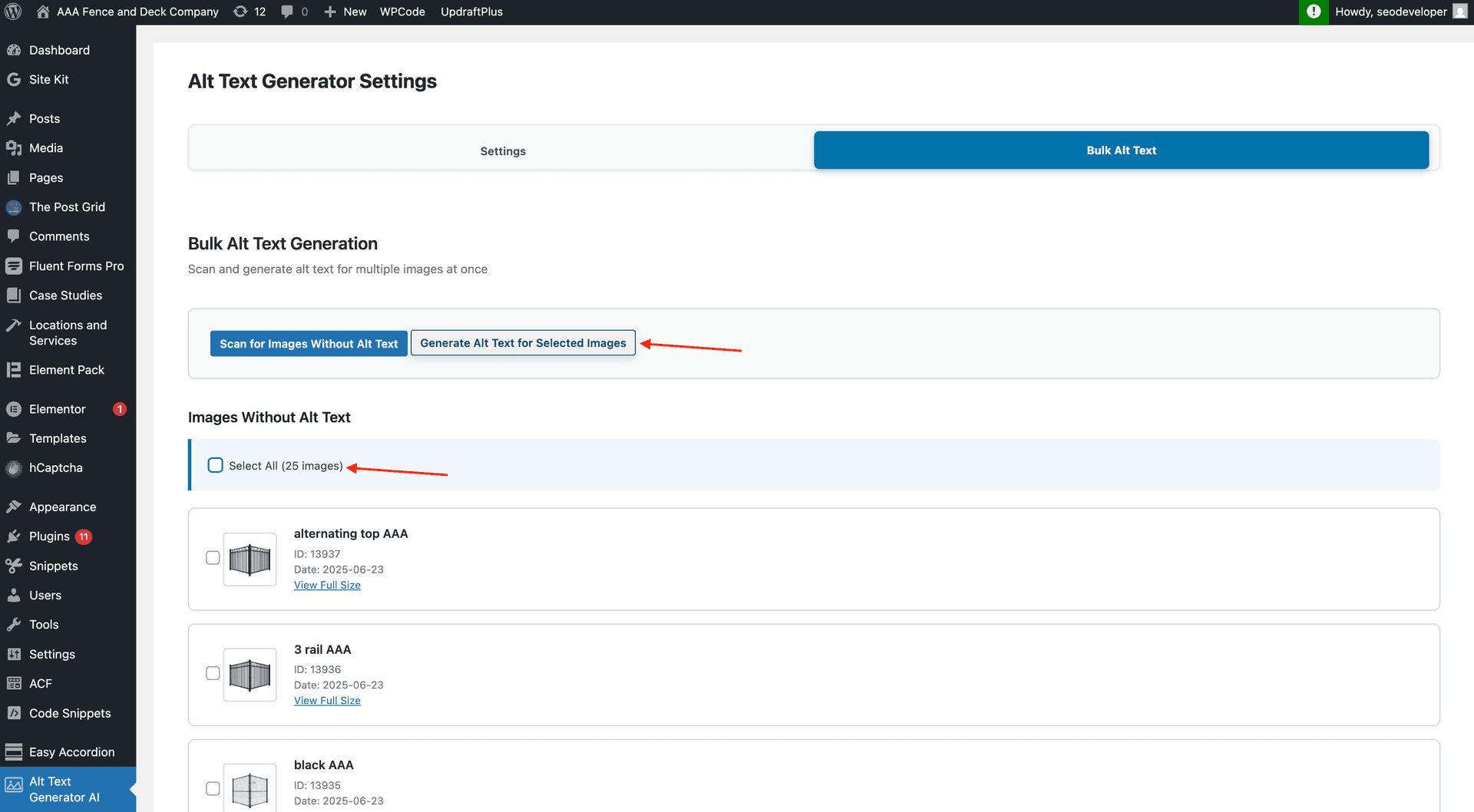This screenshot has width=1474, height=812.
Task: Enable the Select All (25 images) checkbox
Action: [x=215, y=465]
